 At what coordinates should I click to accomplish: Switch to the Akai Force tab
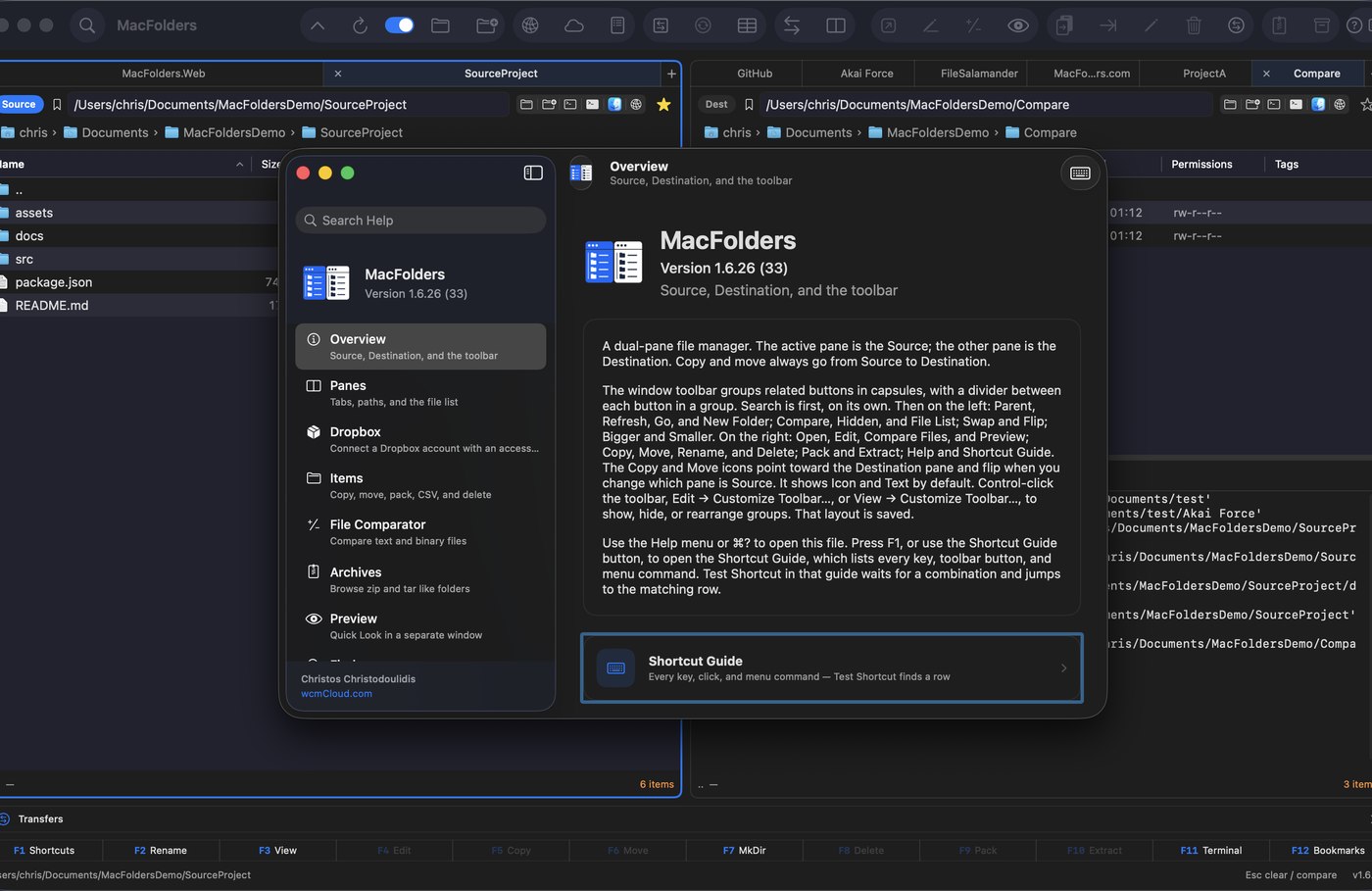click(866, 74)
